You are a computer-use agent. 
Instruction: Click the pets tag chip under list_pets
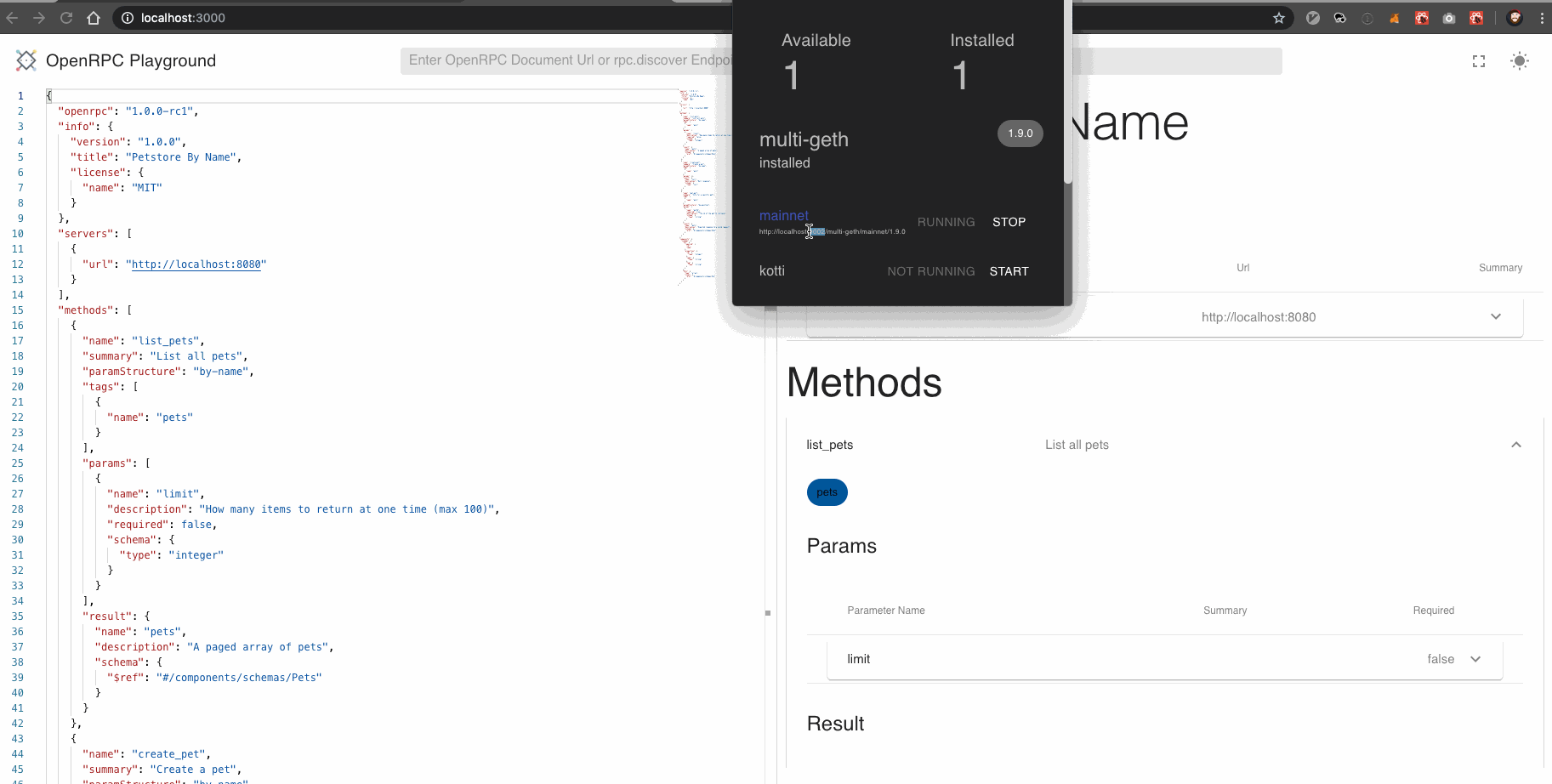tap(827, 492)
